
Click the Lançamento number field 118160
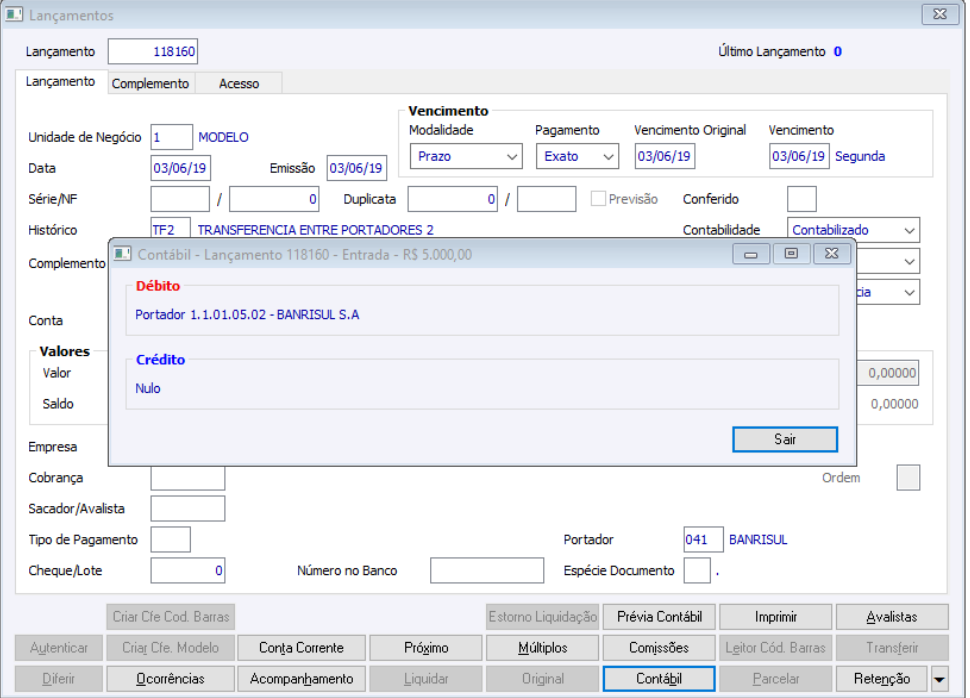coord(153,51)
